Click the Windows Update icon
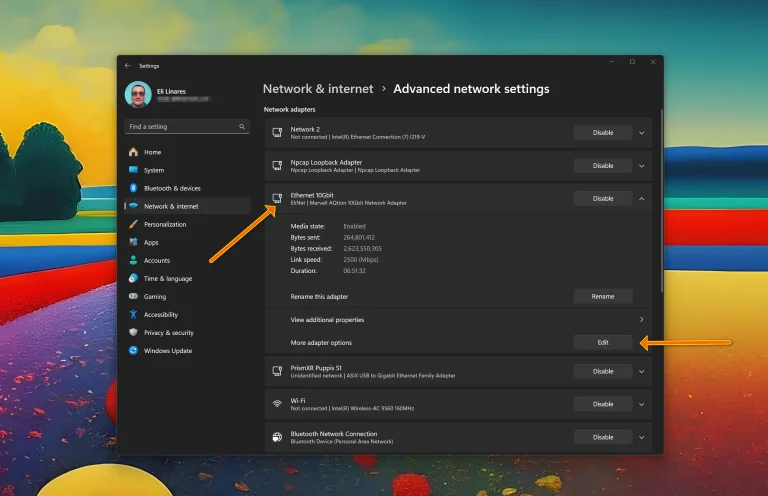Image resolution: width=768 pixels, height=496 pixels. click(x=133, y=350)
